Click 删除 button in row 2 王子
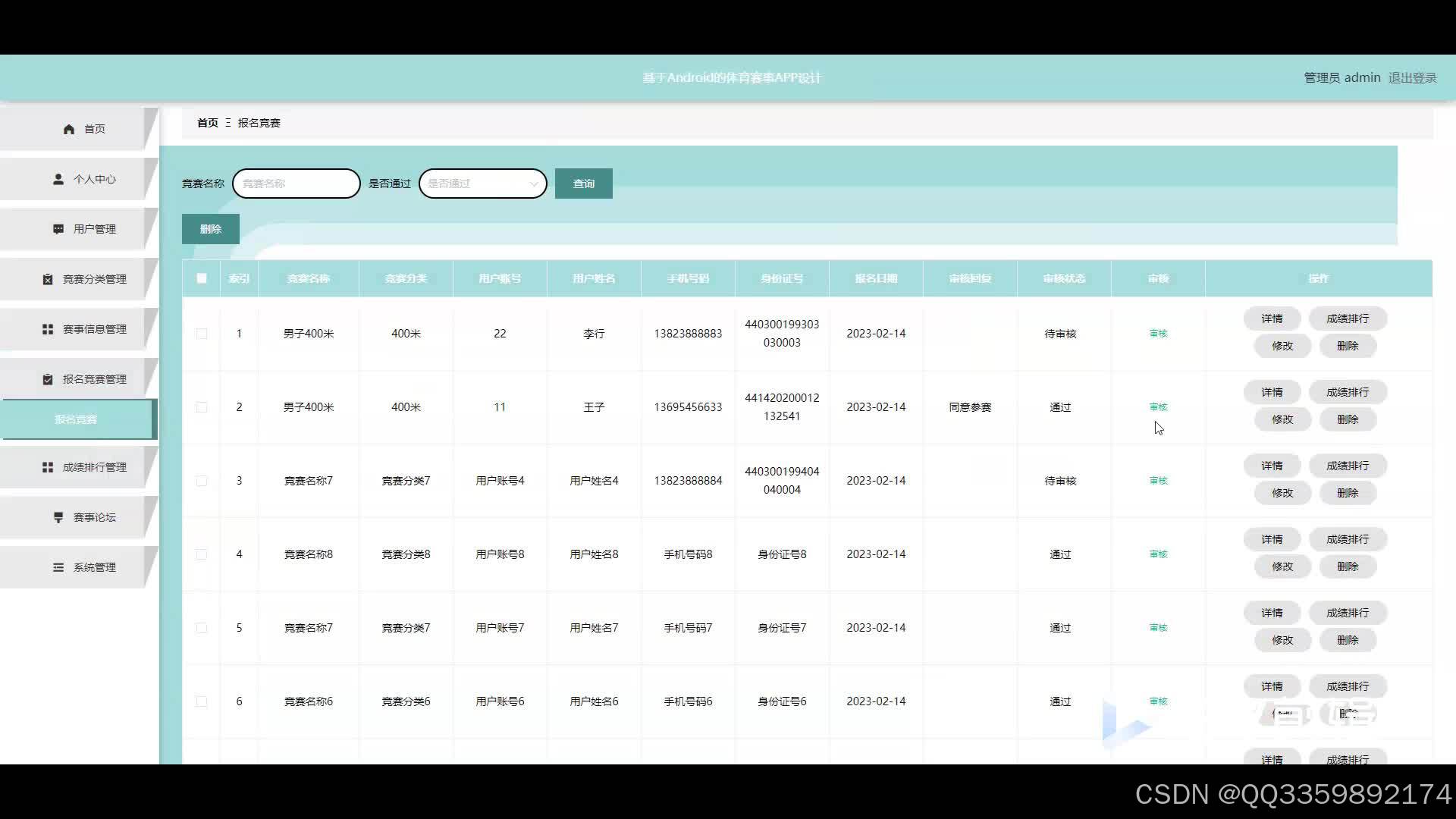 click(1348, 419)
